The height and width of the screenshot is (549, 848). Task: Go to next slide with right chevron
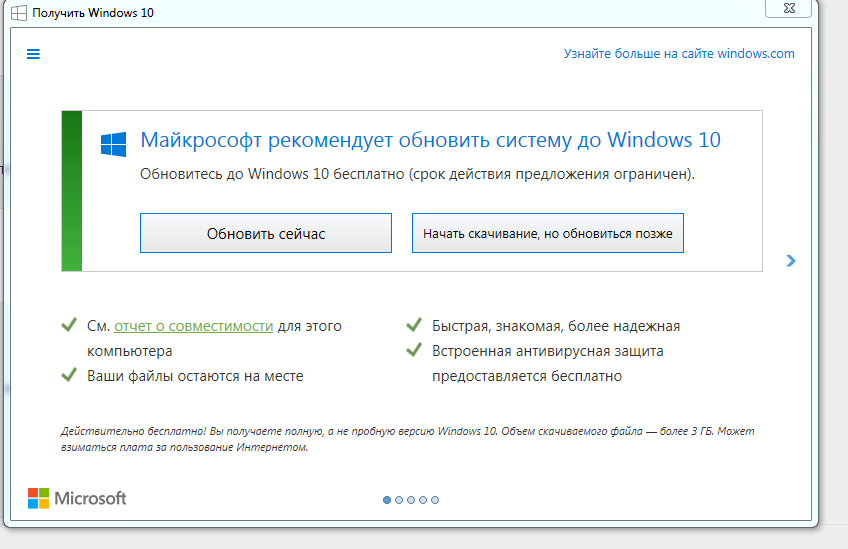(x=791, y=261)
